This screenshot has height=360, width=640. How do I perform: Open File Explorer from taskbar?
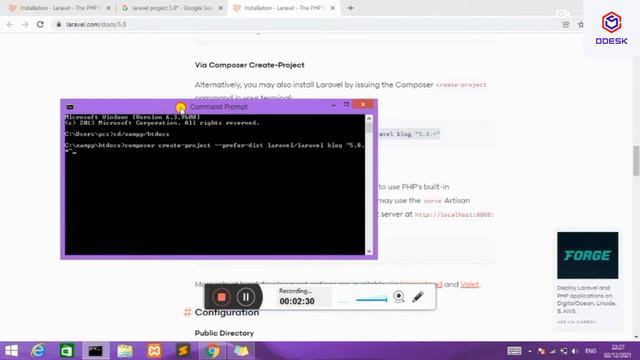coord(125,351)
